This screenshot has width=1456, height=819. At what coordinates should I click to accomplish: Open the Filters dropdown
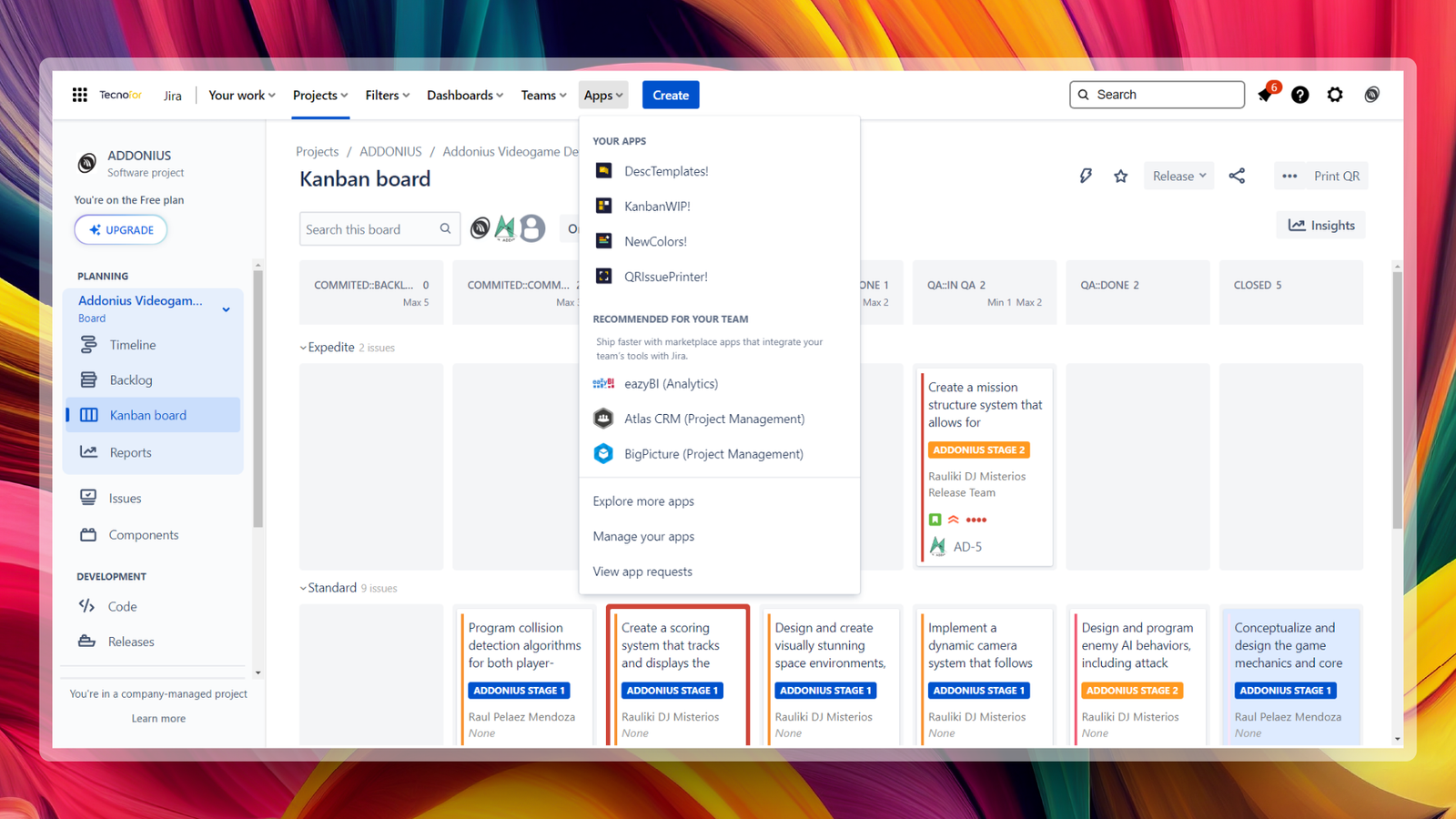[x=387, y=95]
